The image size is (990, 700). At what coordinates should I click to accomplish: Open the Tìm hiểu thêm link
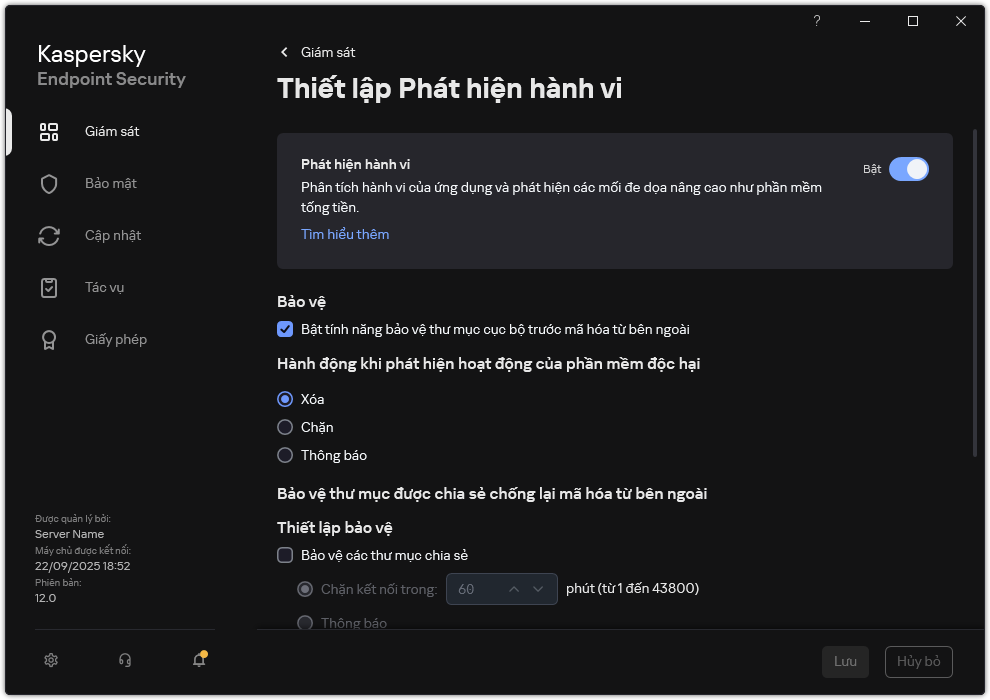pyautogui.click(x=345, y=234)
